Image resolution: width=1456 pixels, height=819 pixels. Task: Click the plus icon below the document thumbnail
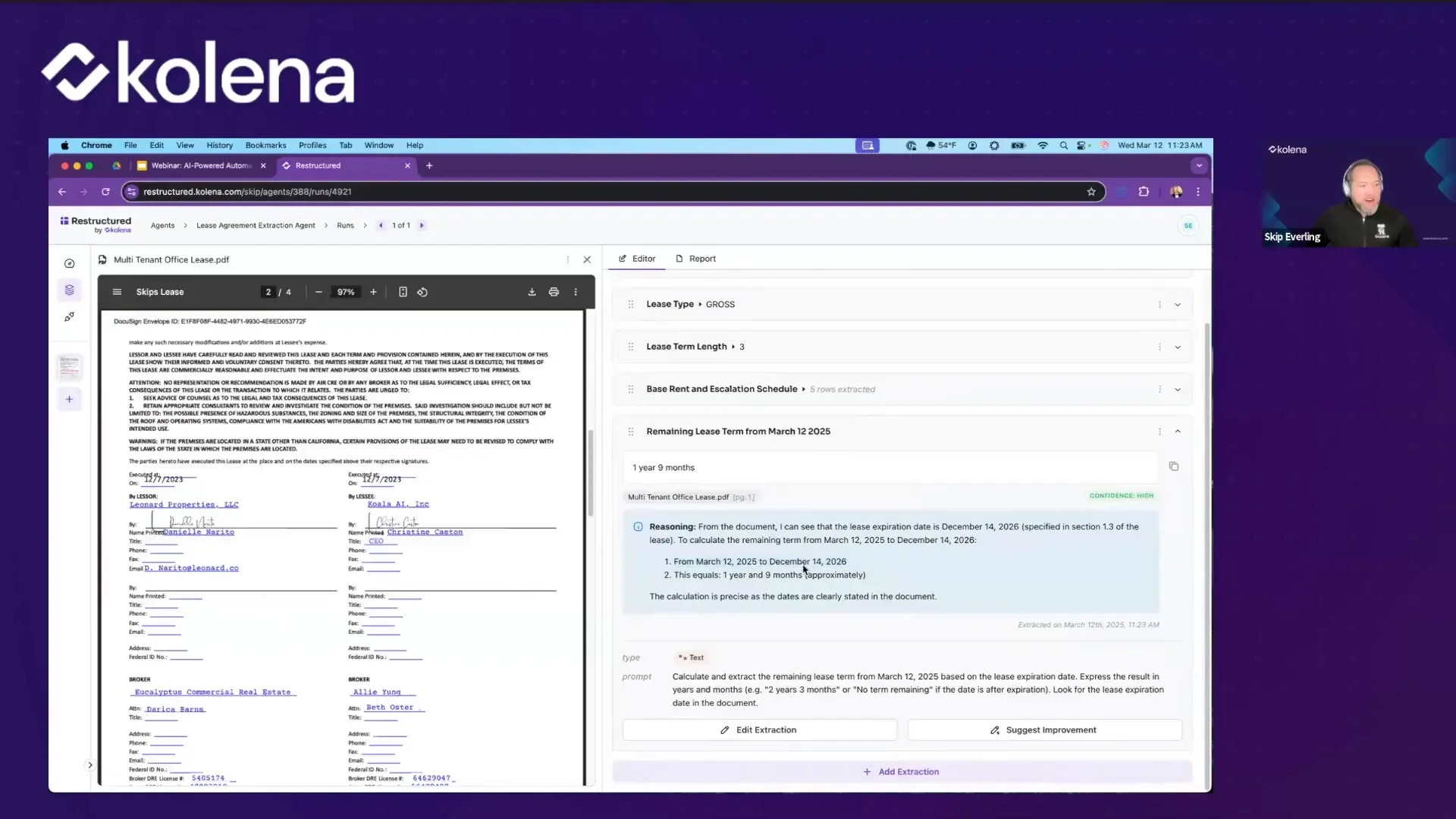[x=69, y=399]
